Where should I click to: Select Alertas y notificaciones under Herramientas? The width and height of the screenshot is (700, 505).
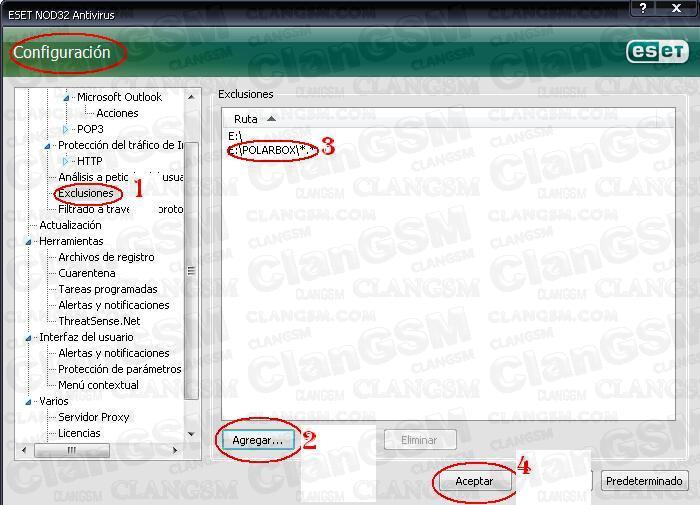[114, 305]
